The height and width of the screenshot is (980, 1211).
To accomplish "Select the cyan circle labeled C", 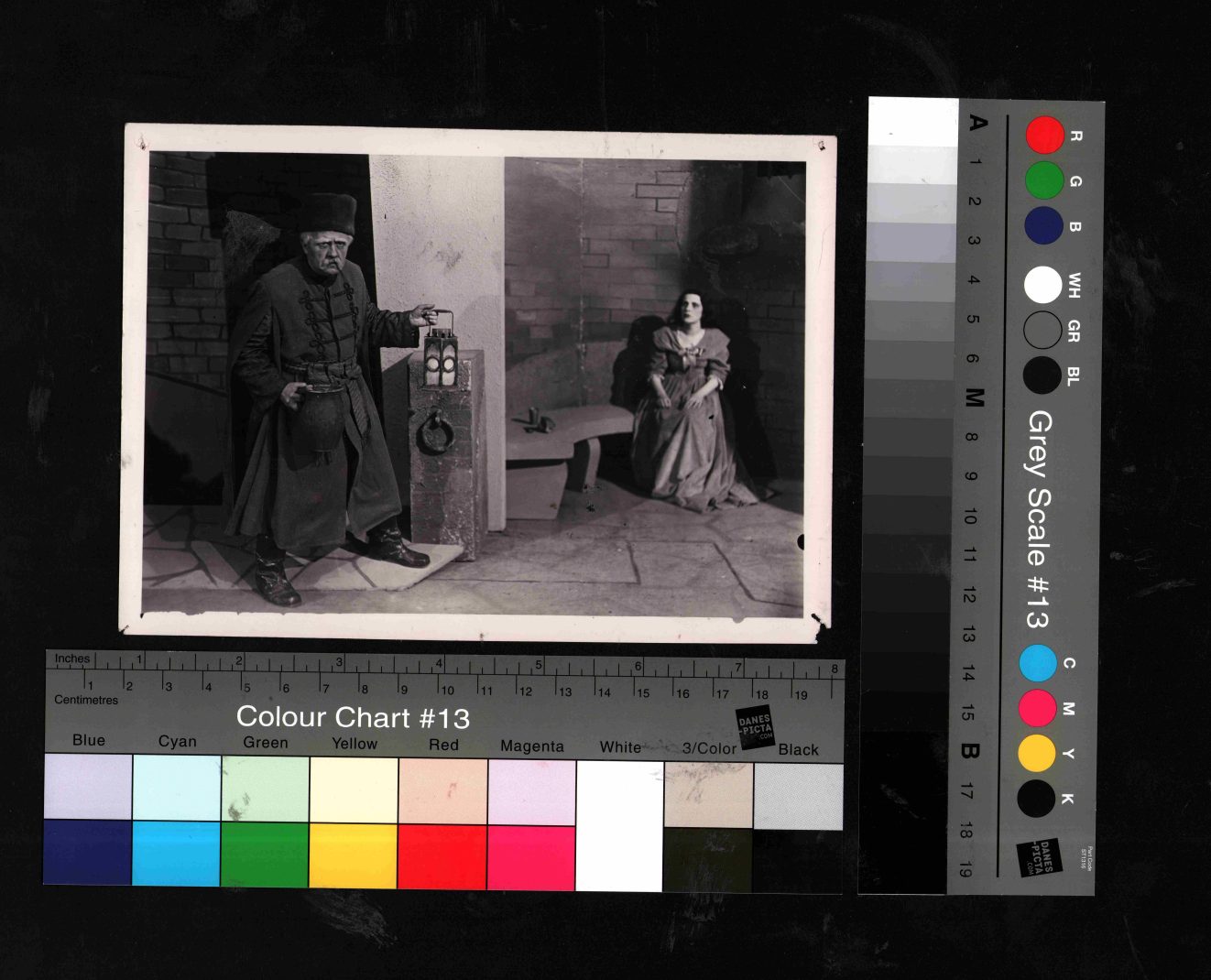I will pyautogui.click(x=1038, y=663).
